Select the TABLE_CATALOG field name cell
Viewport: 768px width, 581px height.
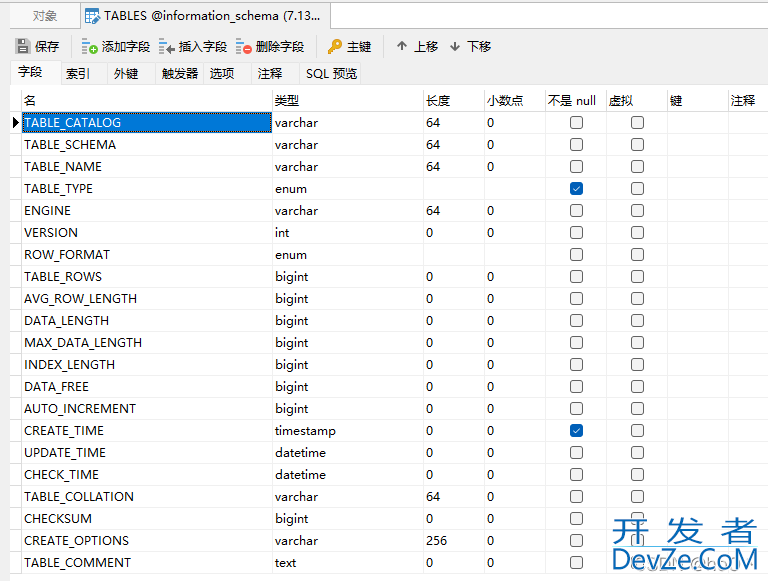point(146,122)
